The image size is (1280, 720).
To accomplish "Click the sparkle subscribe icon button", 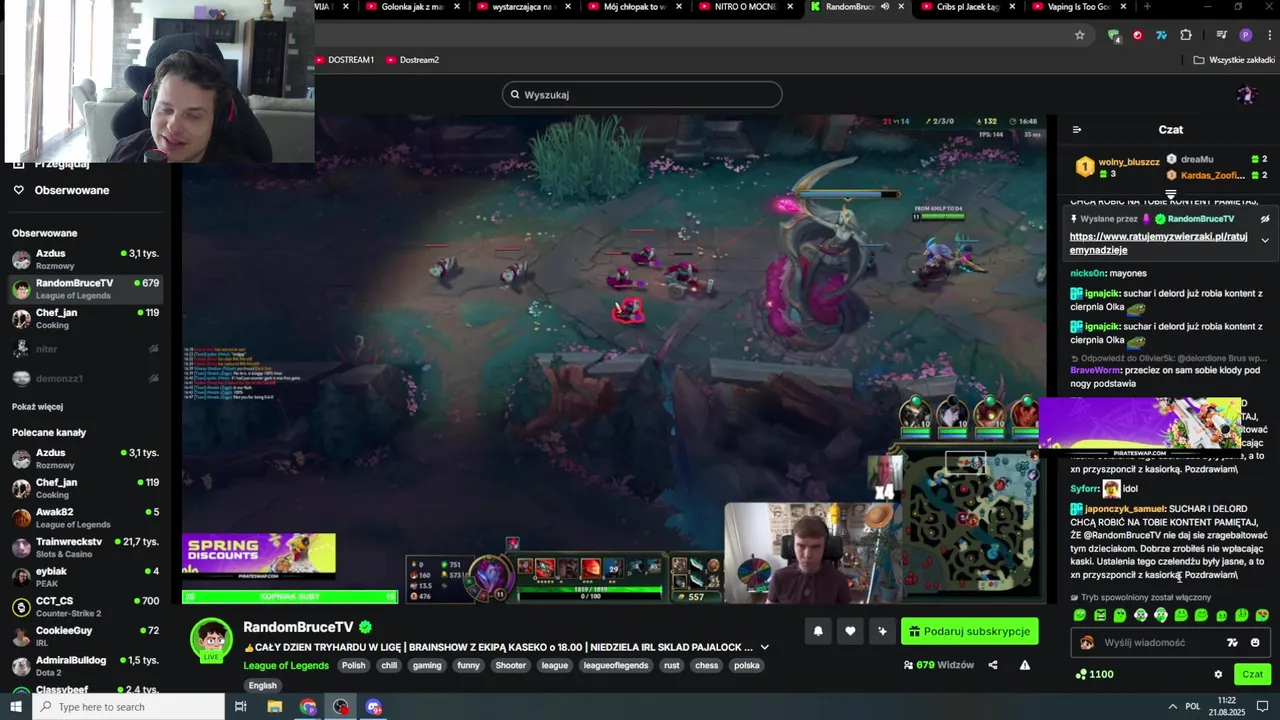I will click(882, 632).
